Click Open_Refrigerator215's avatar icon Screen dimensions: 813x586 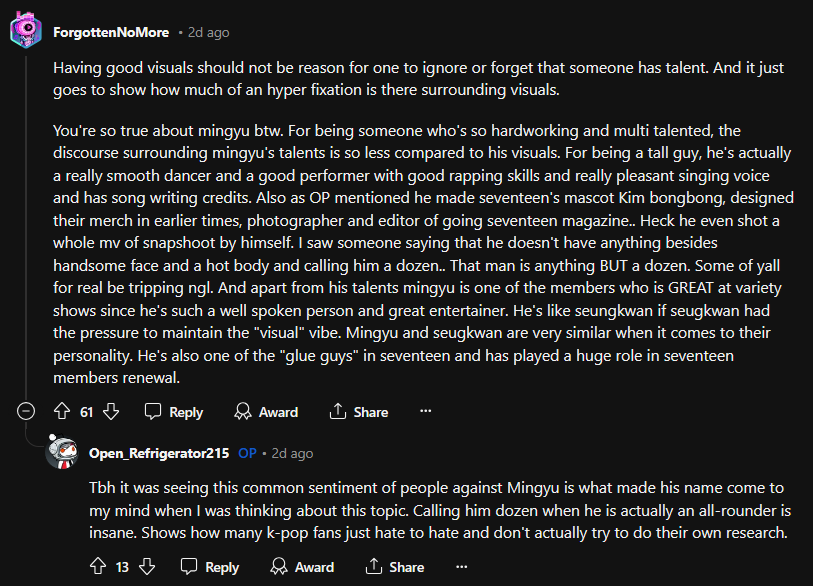pyautogui.click(x=62, y=453)
